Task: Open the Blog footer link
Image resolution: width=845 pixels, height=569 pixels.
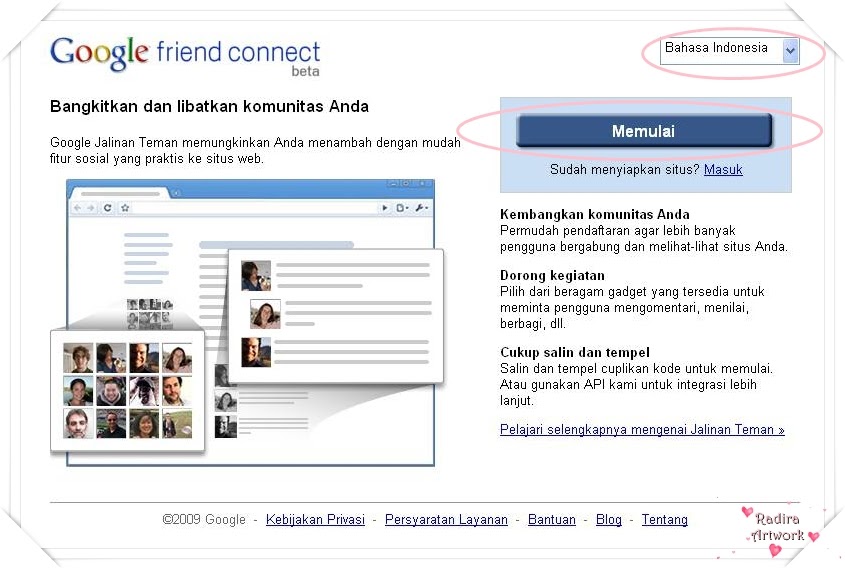Action: 608,519
